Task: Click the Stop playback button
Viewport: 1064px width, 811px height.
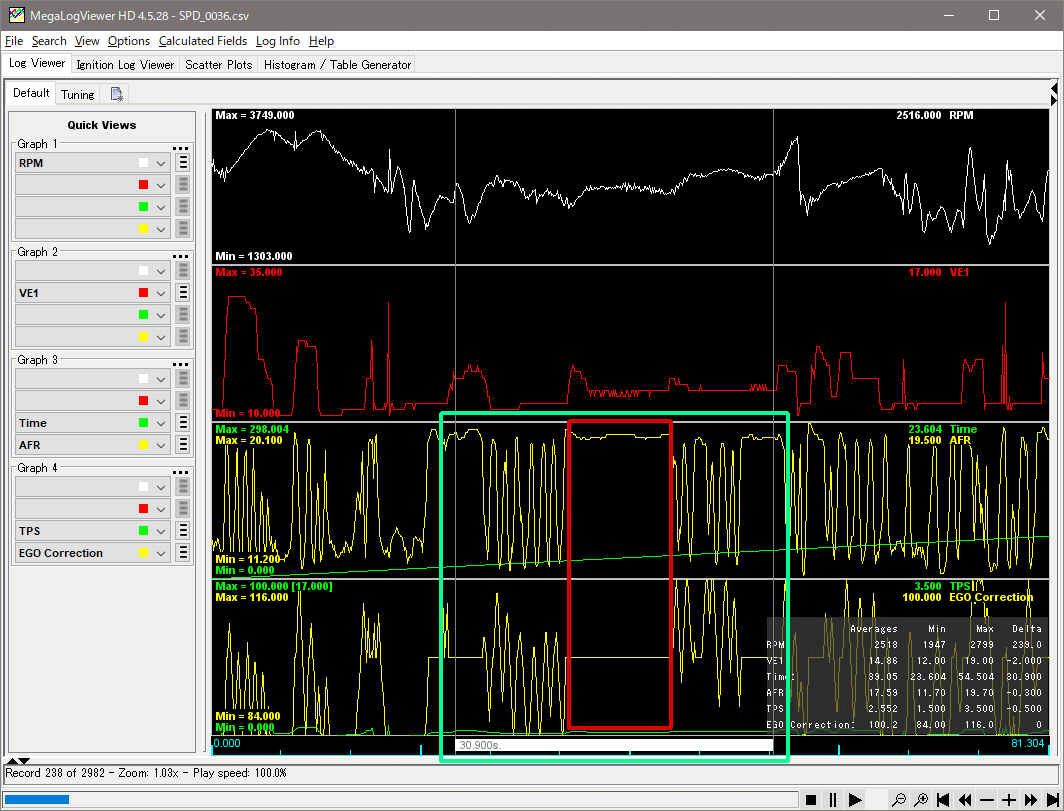Action: tap(811, 800)
